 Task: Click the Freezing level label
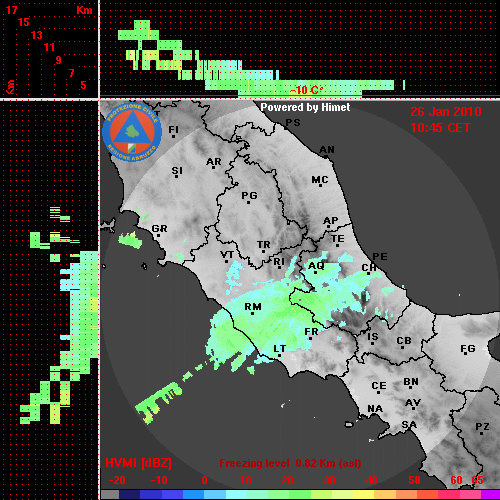click(255, 463)
